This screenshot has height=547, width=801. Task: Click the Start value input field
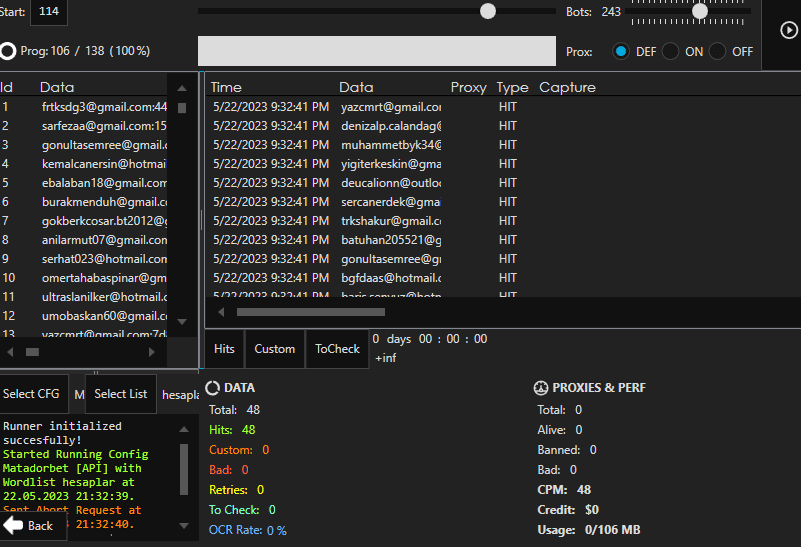pos(48,12)
